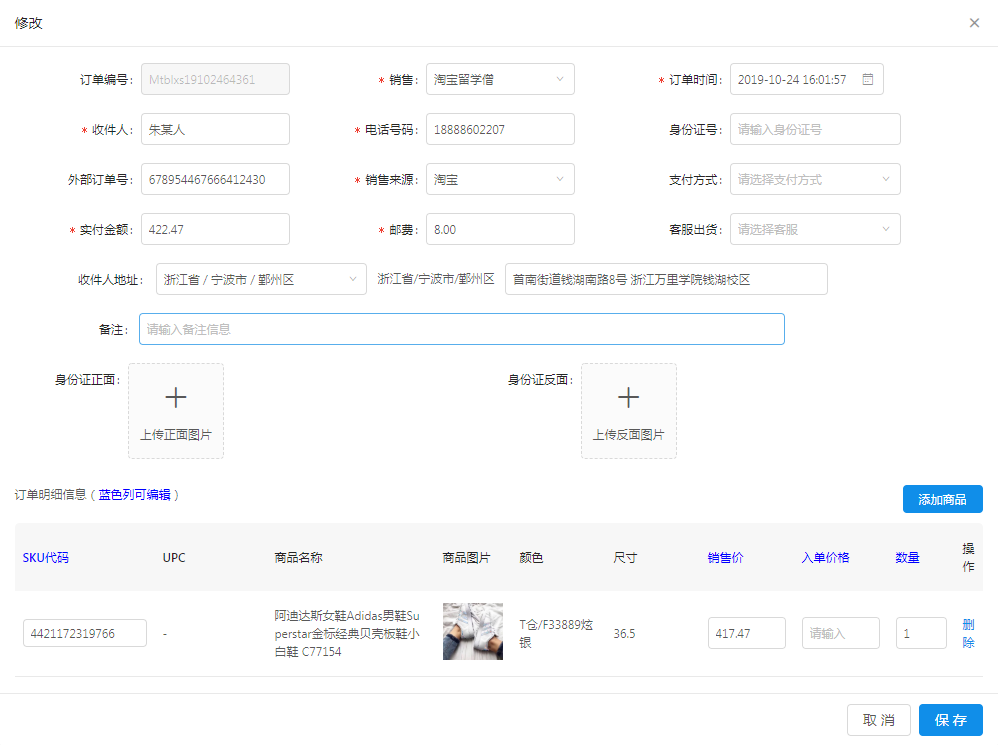The width and height of the screenshot is (998, 745).
Task: Click the 修改 dialog title
Action: pos(29,23)
